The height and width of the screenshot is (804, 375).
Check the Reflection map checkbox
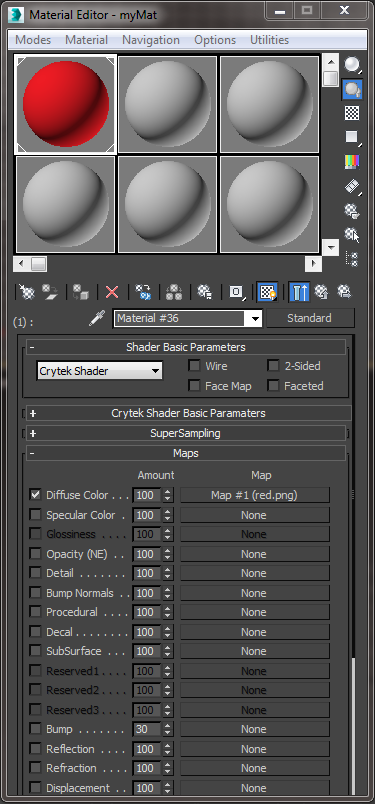click(x=35, y=749)
